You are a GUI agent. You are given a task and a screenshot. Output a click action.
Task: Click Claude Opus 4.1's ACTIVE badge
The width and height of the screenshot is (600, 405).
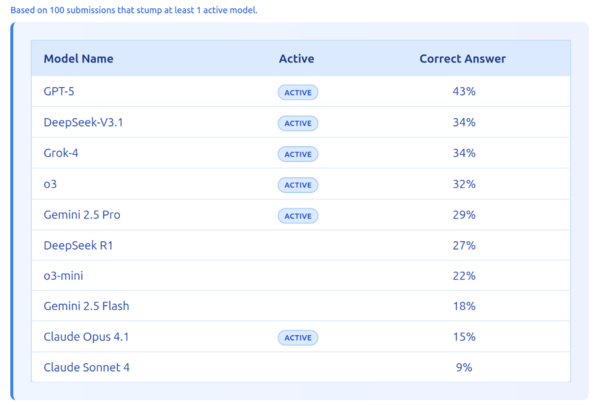pyautogui.click(x=298, y=338)
